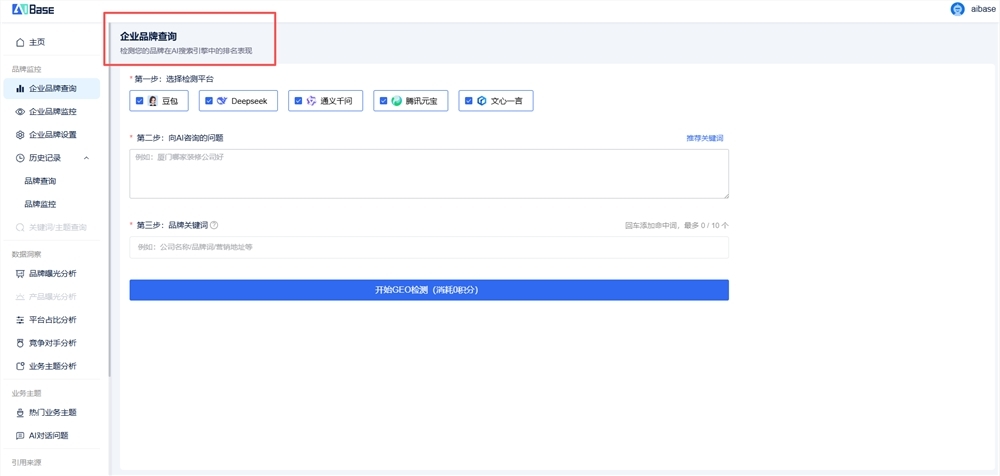Focus the 向AI咨询的问题 text area
The width and height of the screenshot is (1000, 476).
(x=429, y=174)
